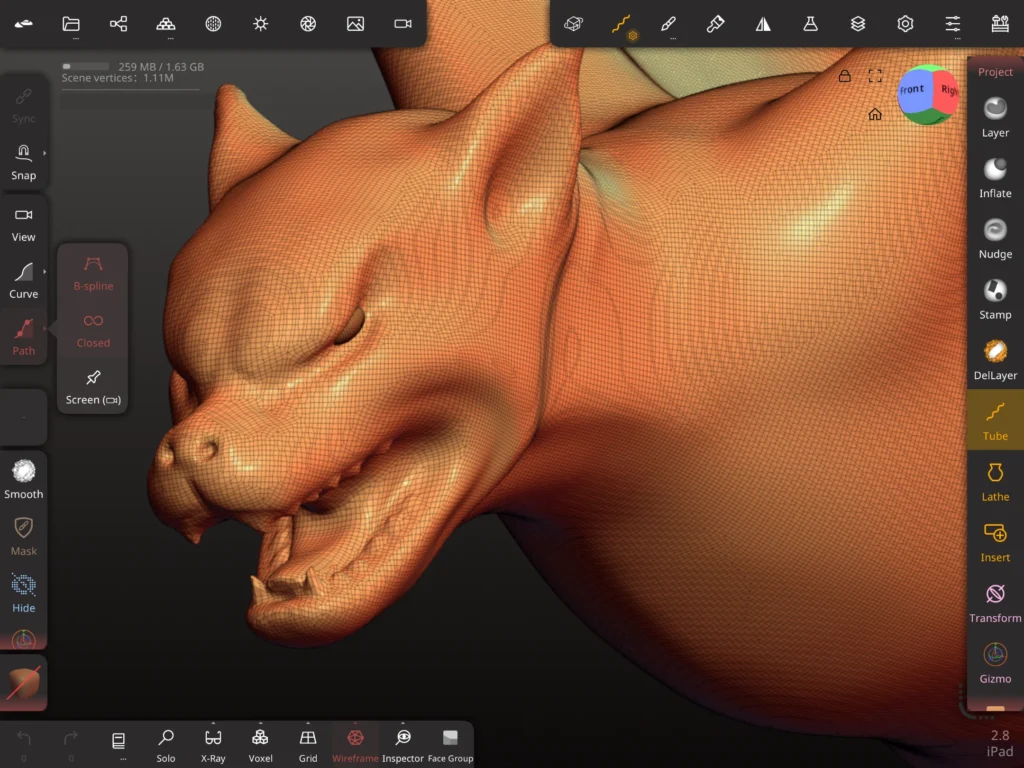Viewport: 1024px width, 768px height.
Task: Expand the Curve options arrow
Action: tap(44, 271)
